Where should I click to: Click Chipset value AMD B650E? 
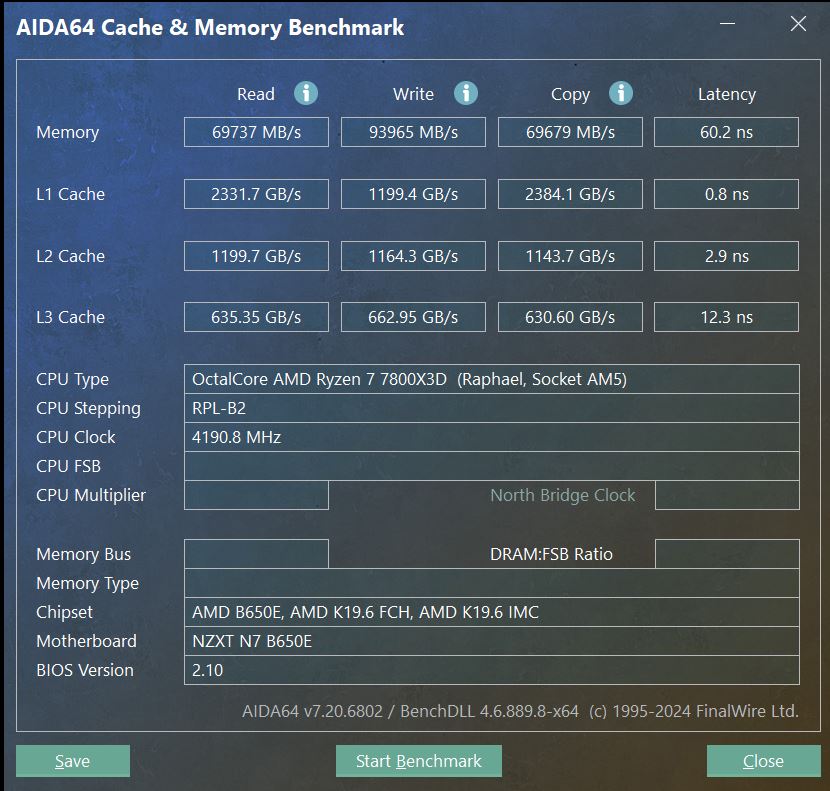point(492,612)
